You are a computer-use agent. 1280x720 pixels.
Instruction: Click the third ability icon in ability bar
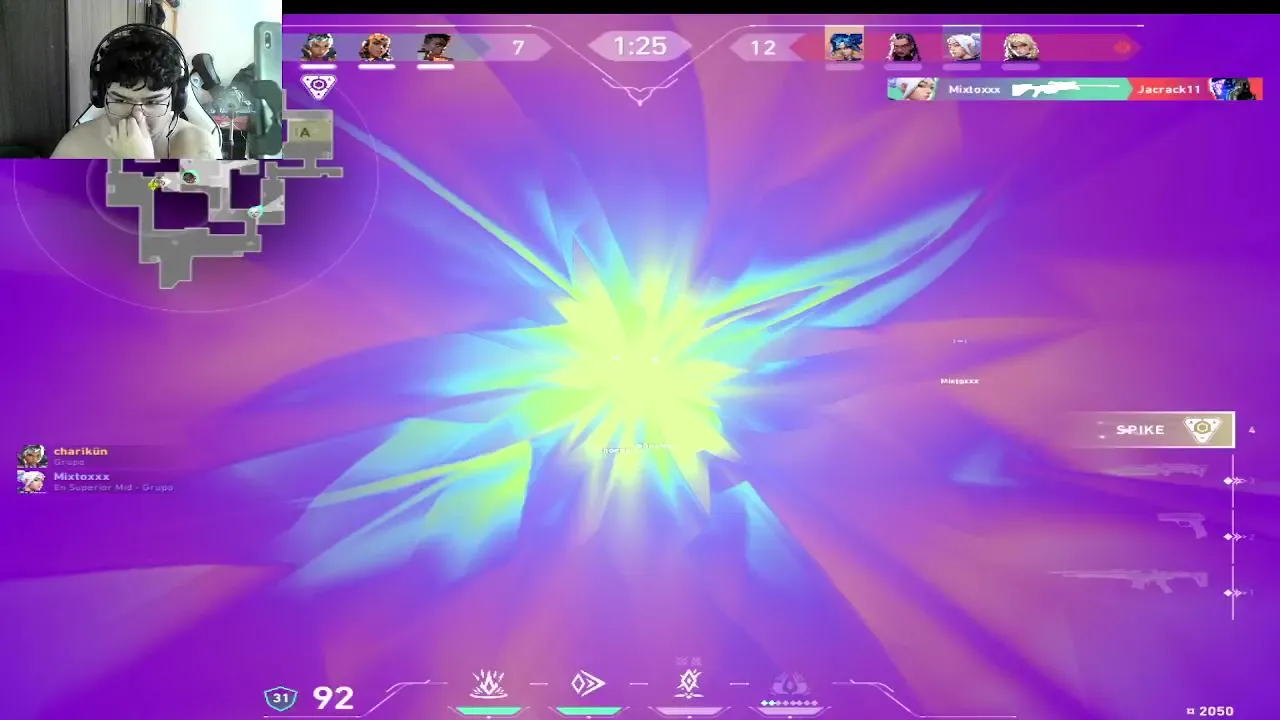click(688, 683)
